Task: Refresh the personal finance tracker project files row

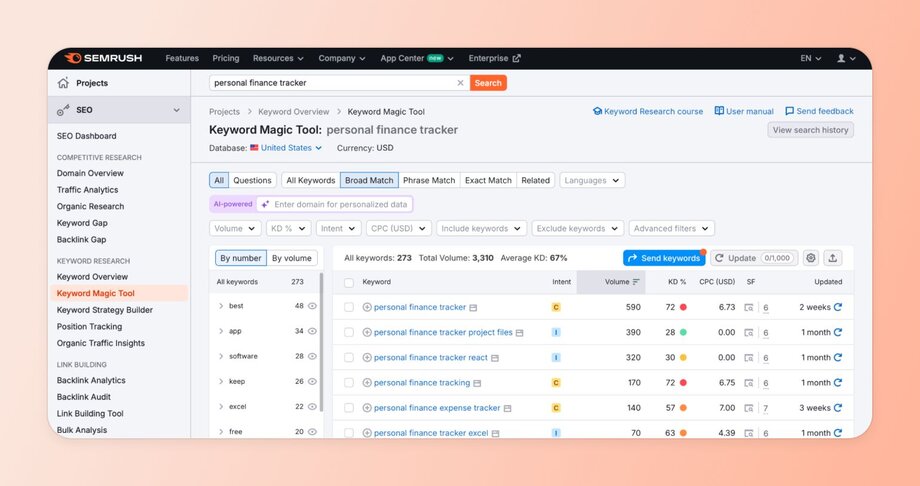Action: pyautogui.click(x=838, y=332)
